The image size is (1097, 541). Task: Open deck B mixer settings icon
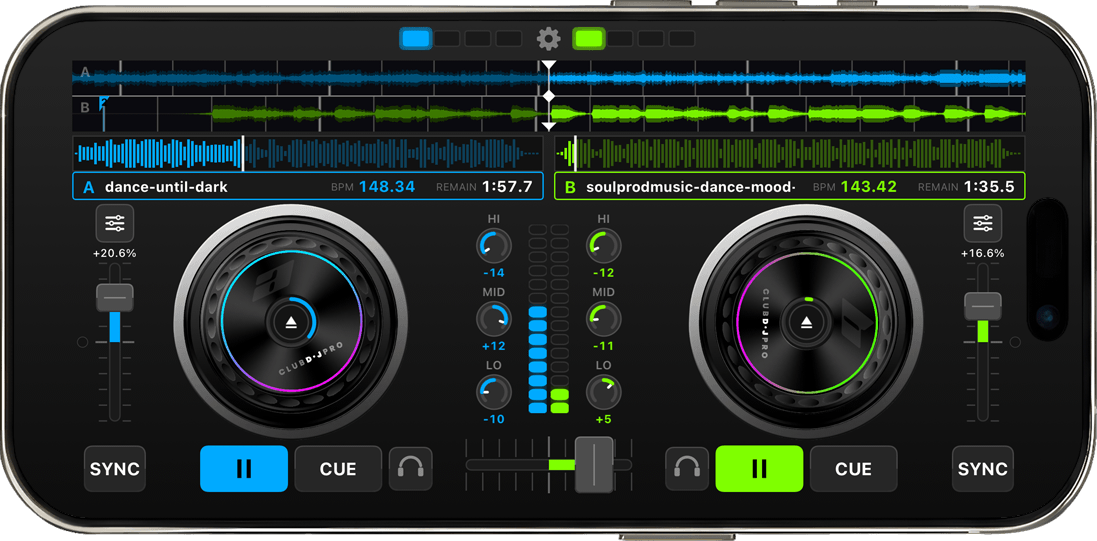[x=983, y=223]
